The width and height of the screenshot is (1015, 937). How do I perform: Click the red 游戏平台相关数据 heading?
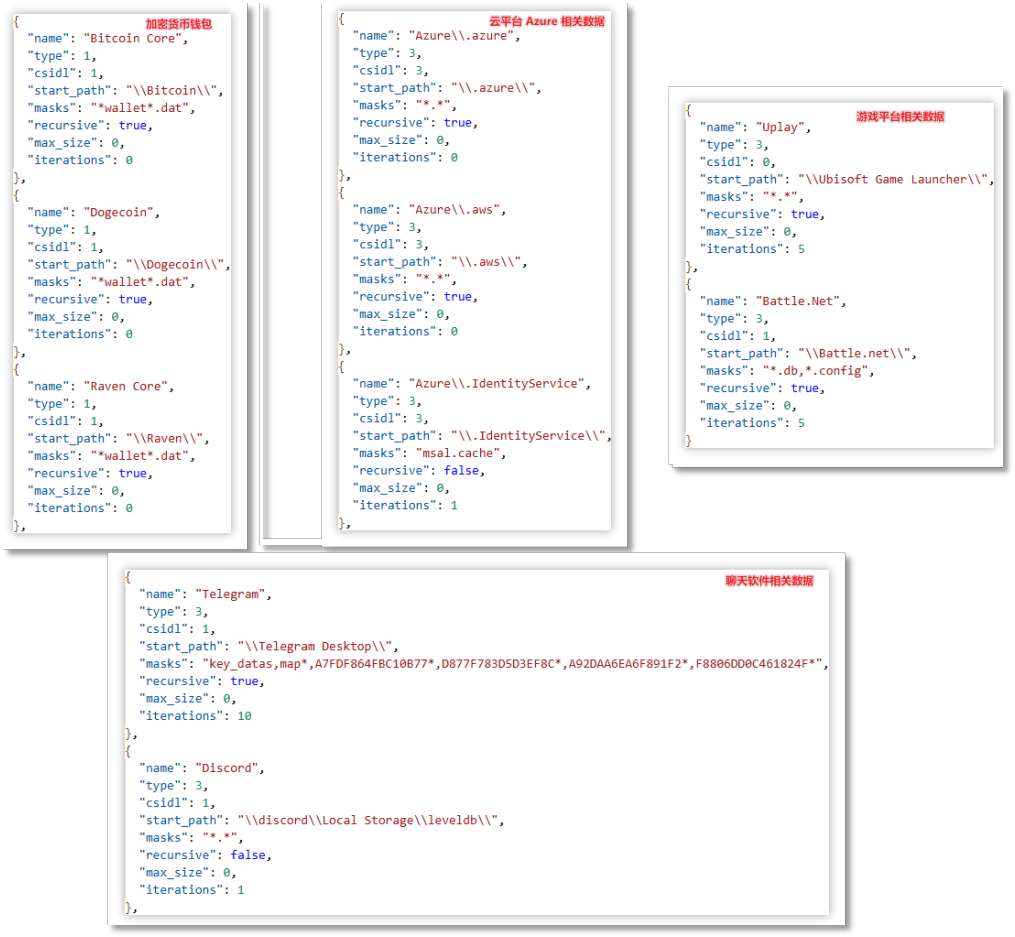tap(899, 116)
